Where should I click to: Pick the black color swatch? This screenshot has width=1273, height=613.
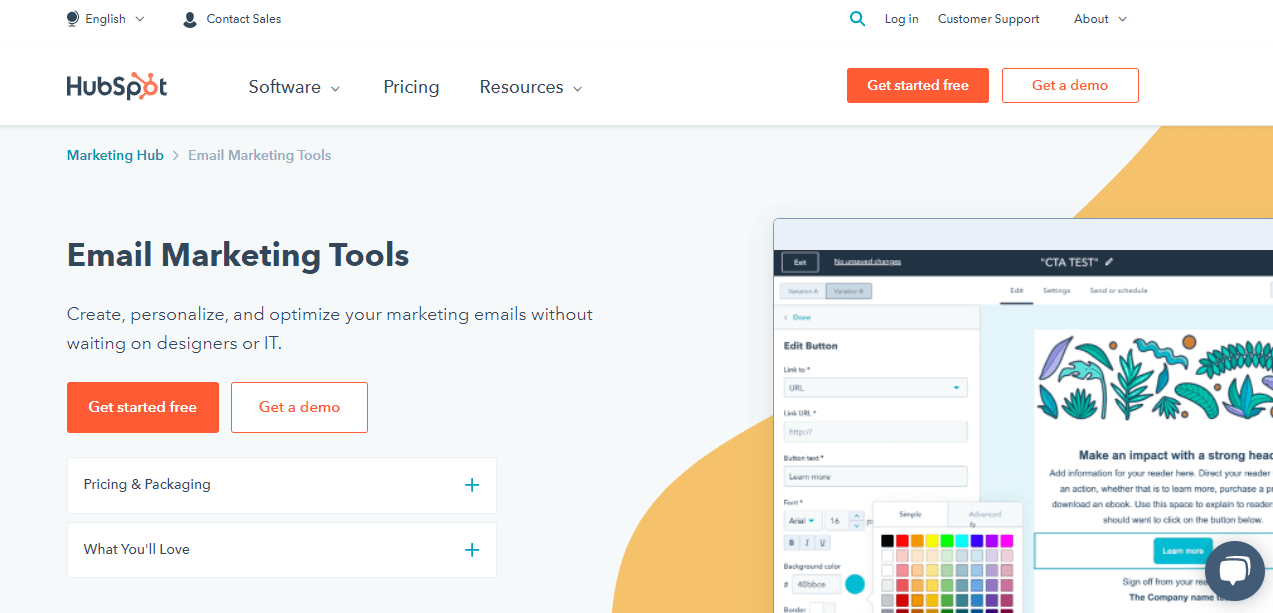[887, 541]
